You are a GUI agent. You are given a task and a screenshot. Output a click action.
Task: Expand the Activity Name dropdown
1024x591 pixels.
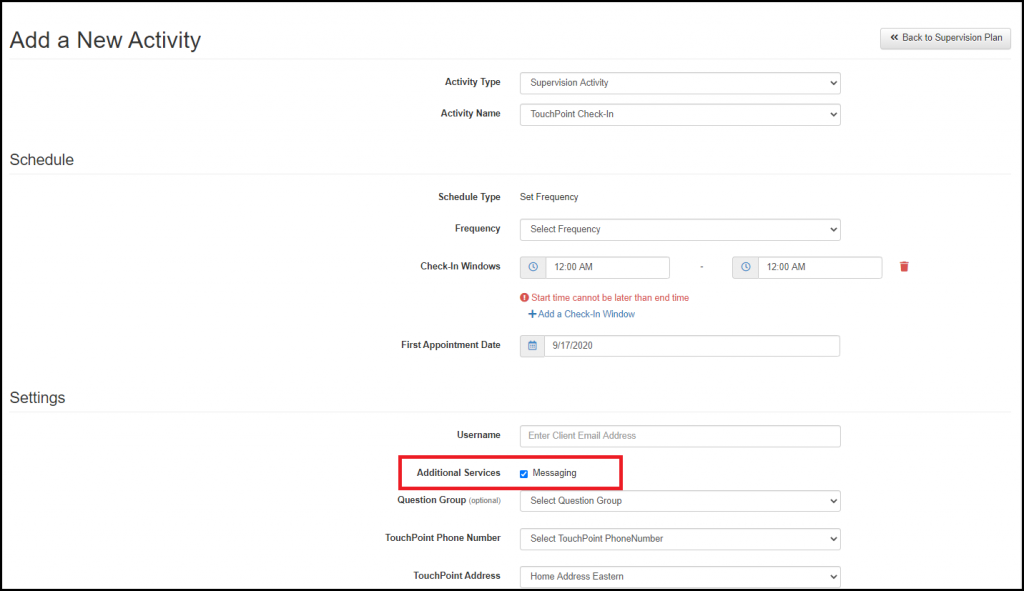[x=680, y=114]
